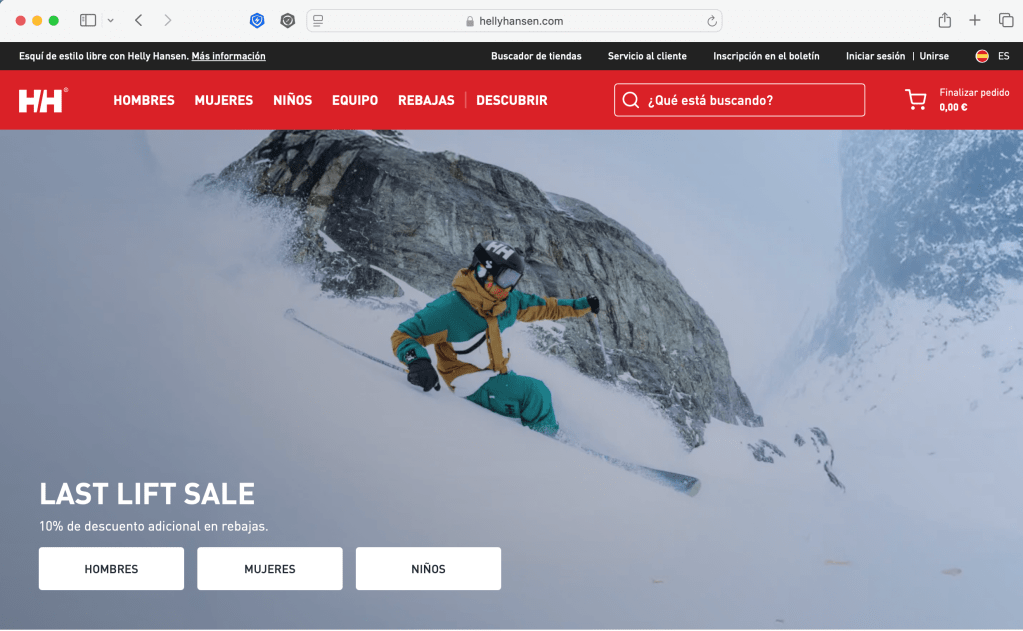Go back with the browser arrow
1023x631 pixels.
tap(138, 20)
